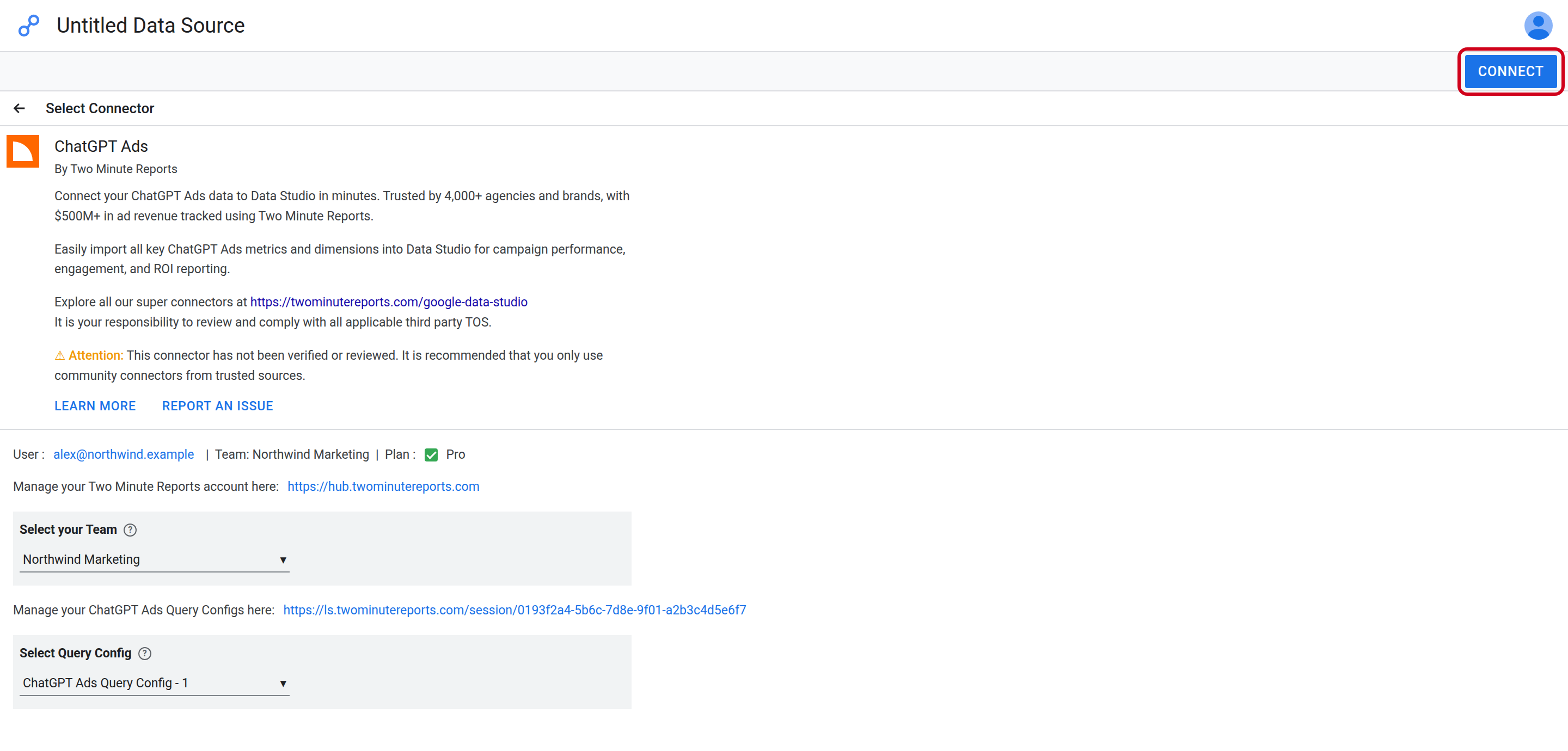Viewport: 1568px width, 751px height.
Task: Open the twominutereports.com/google-data-studio link
Action: point(388,302)
